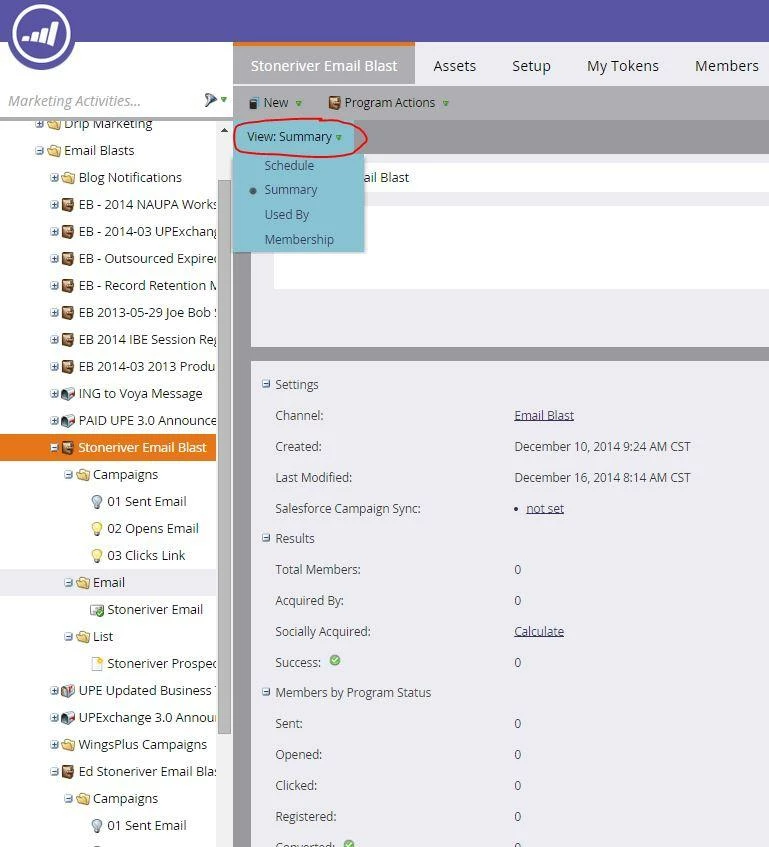The height and width of the screenshot is (847, 769).
Task: Click the mailbox icon for UPExchange 3.0 Announ
Action: [68, 718]
